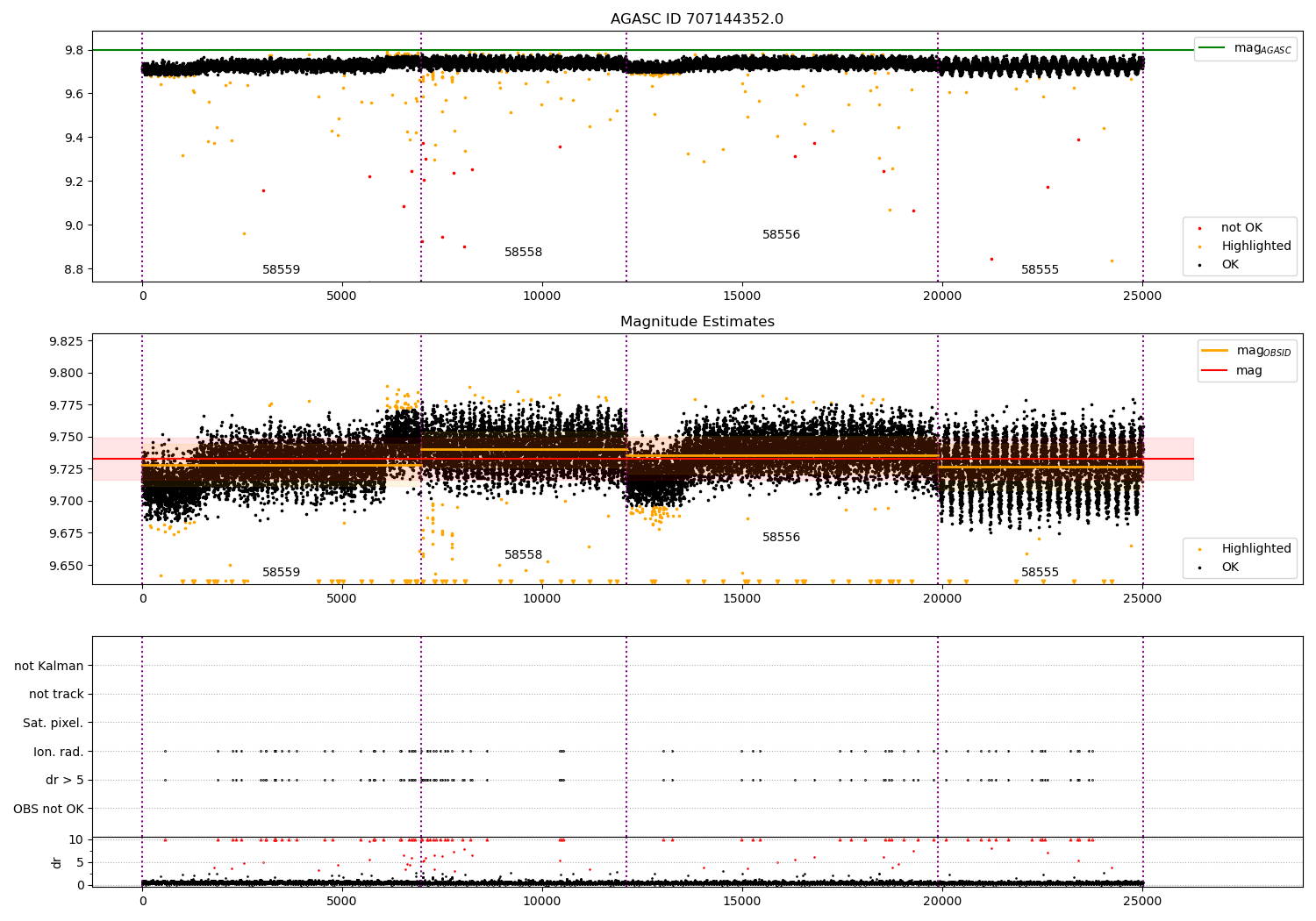Click the '58559' label in the top plot
The image size is (1316, 921).
tap(281, 270)
